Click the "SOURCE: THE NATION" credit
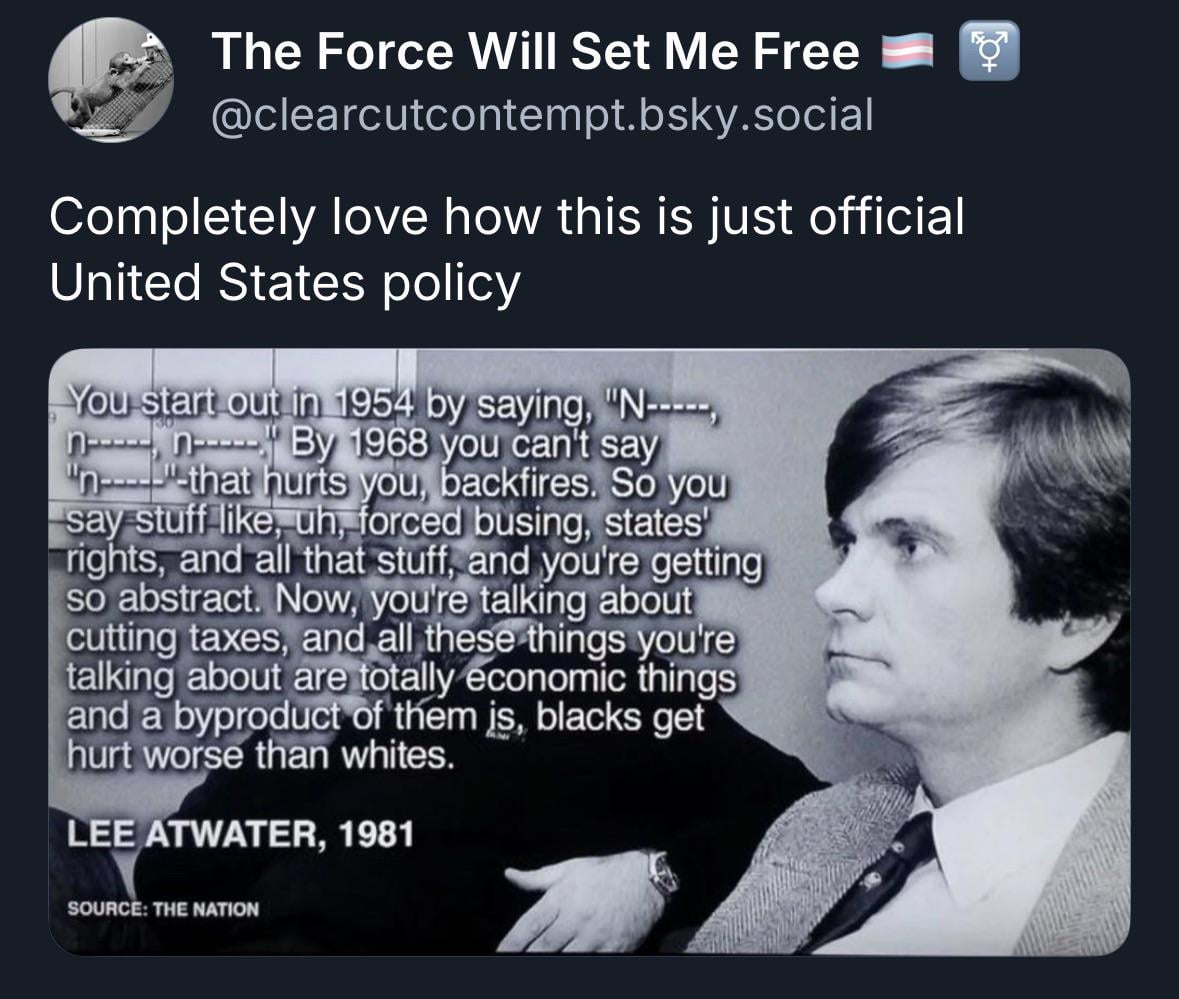The height and width of the screenshot is (999, 1179). pos(162,909)
